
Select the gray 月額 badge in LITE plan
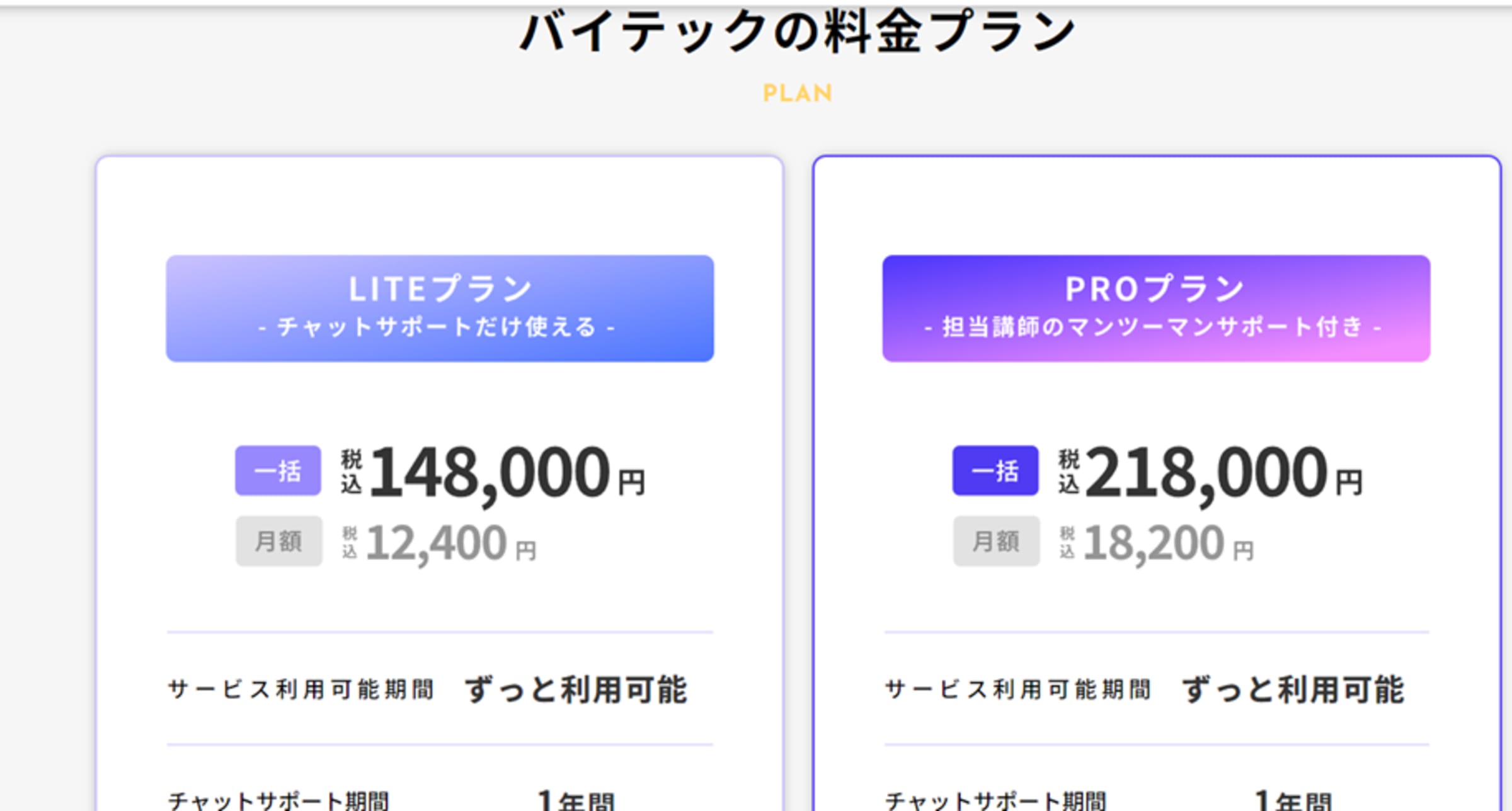click(278, 541)
